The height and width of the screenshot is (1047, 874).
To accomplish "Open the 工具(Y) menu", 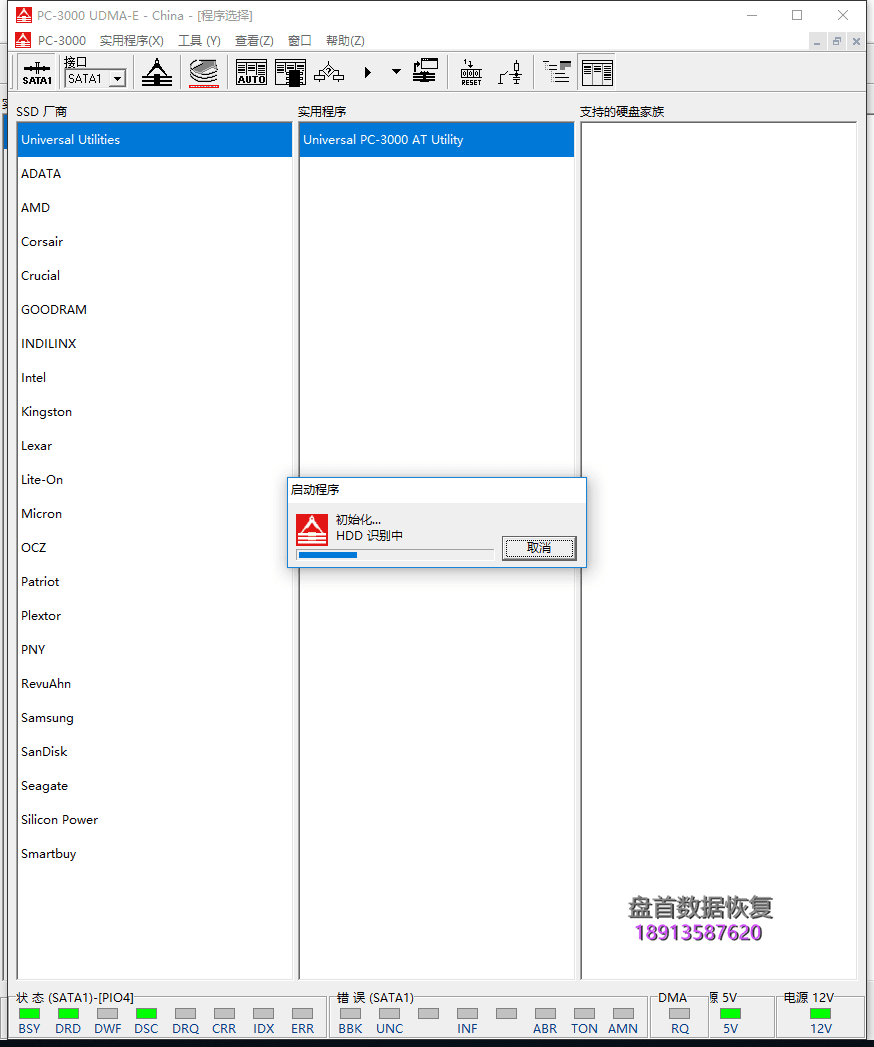I will (199, 41).
